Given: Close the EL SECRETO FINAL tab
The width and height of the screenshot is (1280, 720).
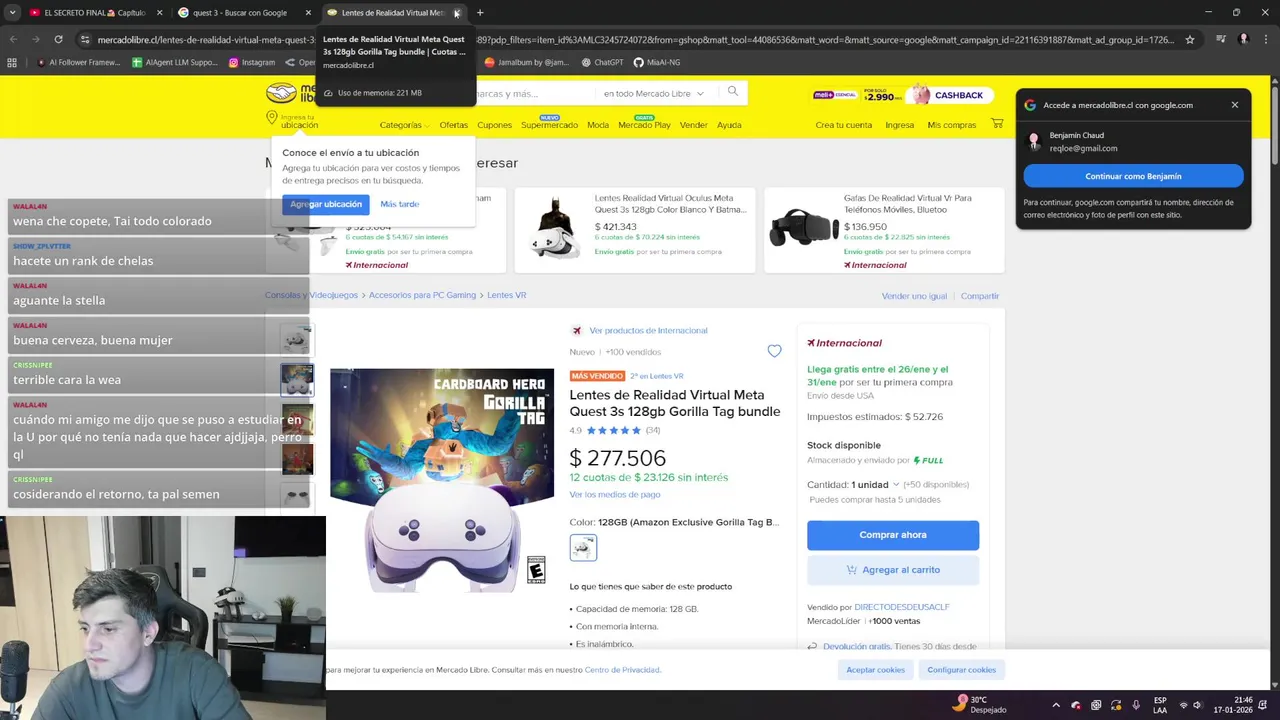Looking at the screenshot, I should tap(159, 13).
